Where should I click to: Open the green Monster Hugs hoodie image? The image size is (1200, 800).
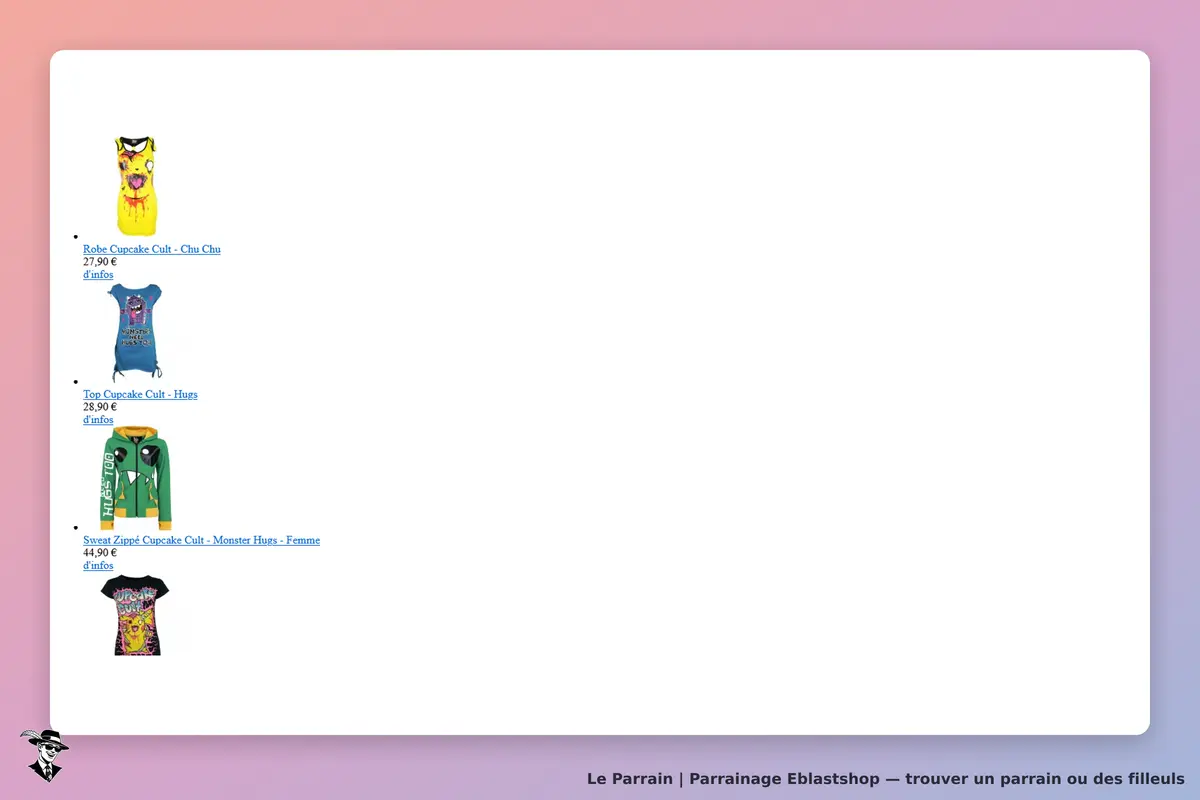(135, 479)
